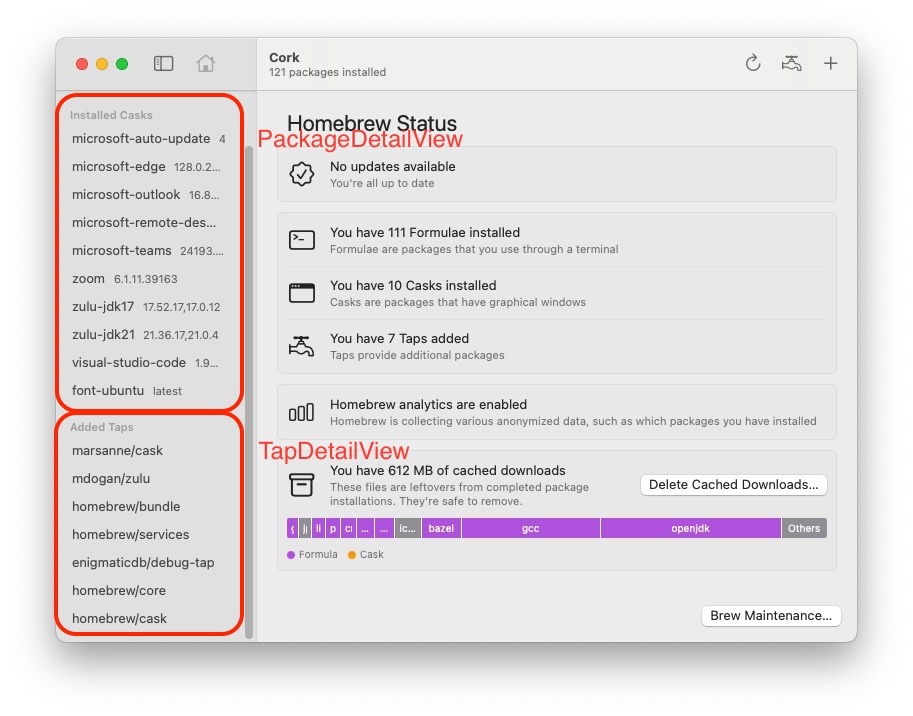
Task: Select the homebrew/services tap
Action: [x=149, y=534]
